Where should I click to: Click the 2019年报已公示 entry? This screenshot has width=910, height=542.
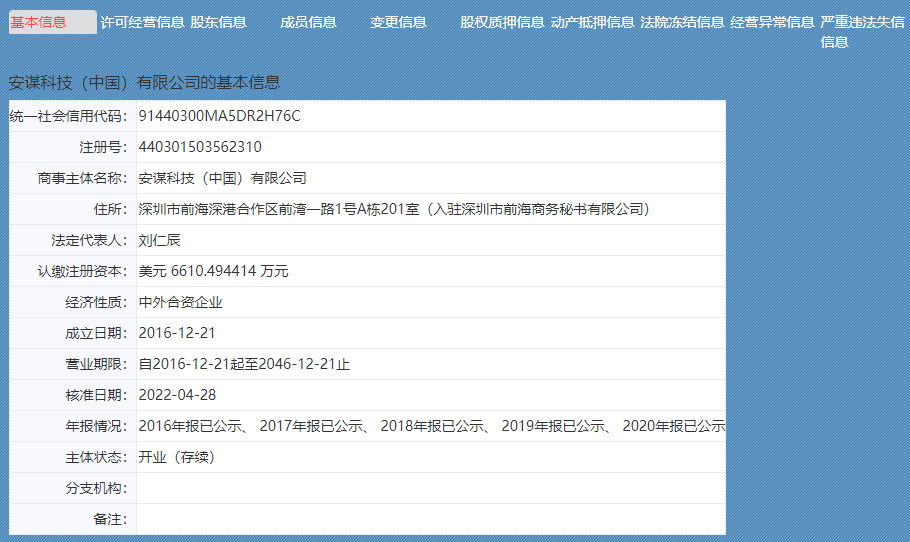coord(554,427)
